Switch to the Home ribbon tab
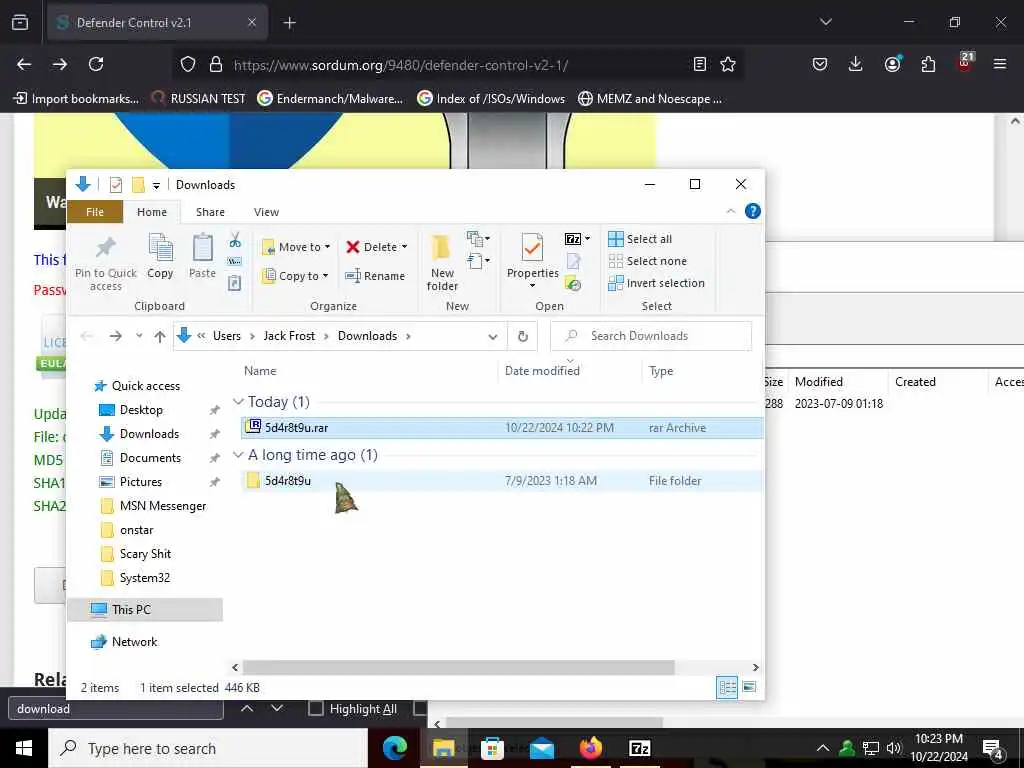The image size is (1024, 768). point(152,212)
